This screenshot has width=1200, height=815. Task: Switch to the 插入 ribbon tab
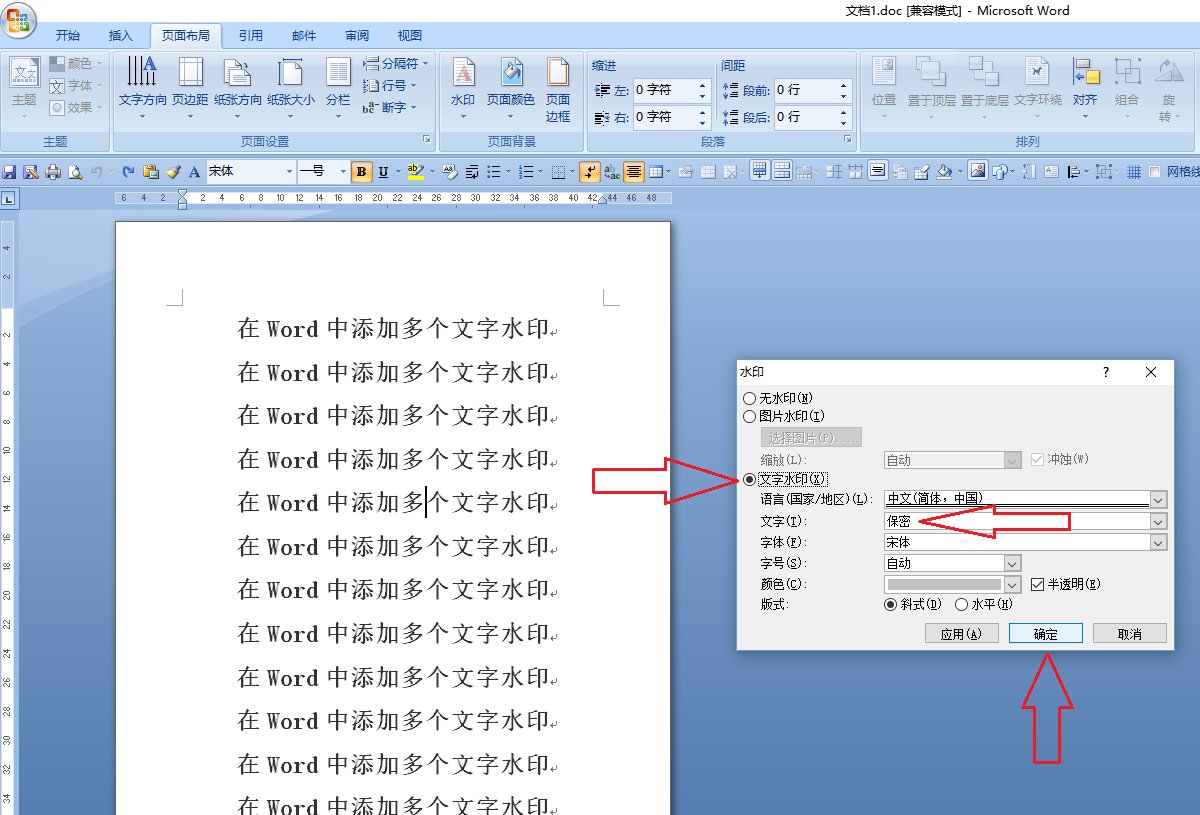(x=120, y=35)
